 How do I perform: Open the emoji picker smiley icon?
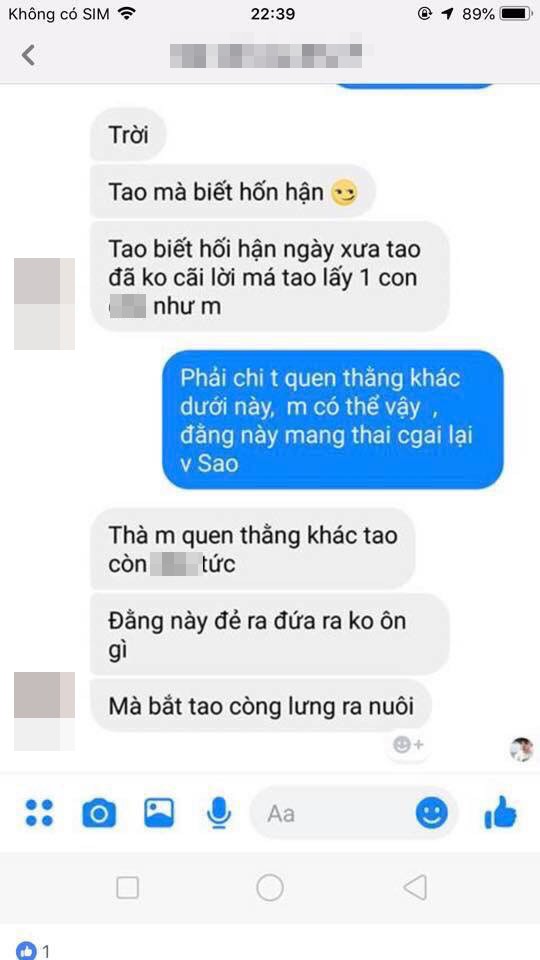(x=432, y=814)
